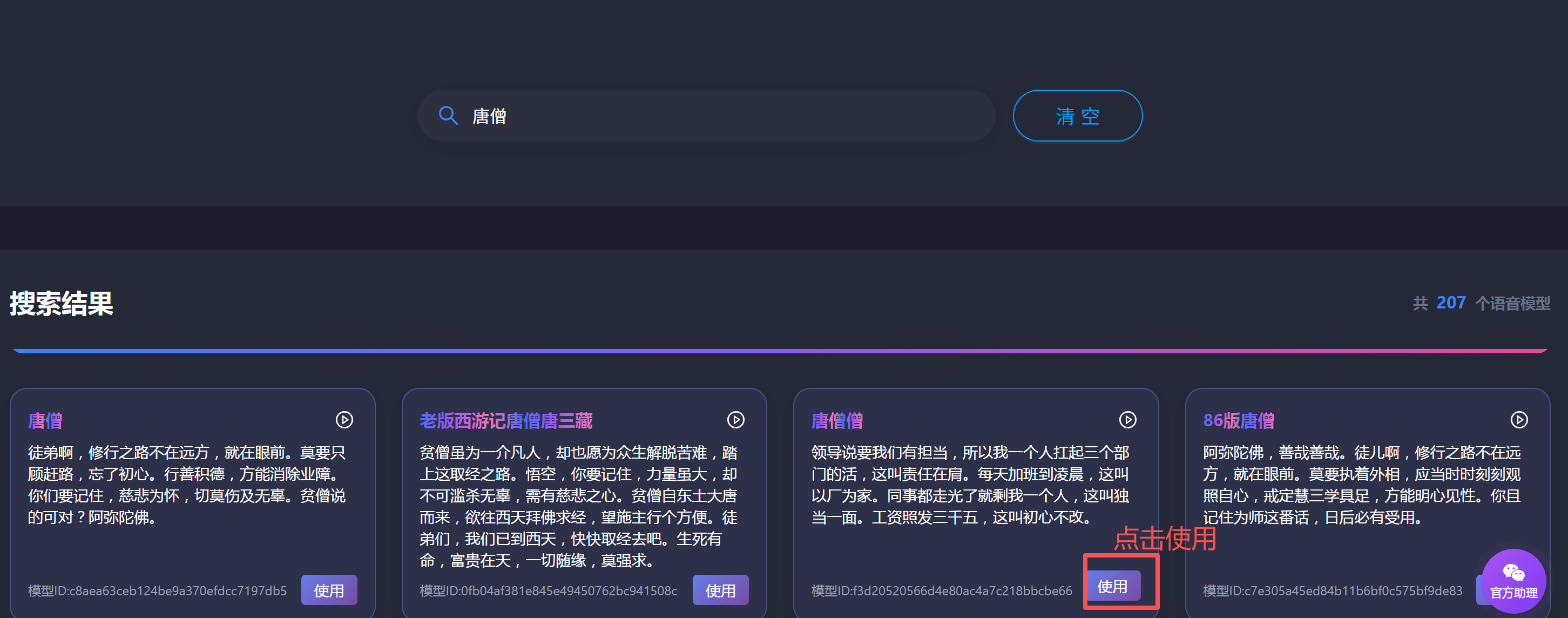
Task: Click the 清空 clear button
Action: click(x=1077, y=116)
